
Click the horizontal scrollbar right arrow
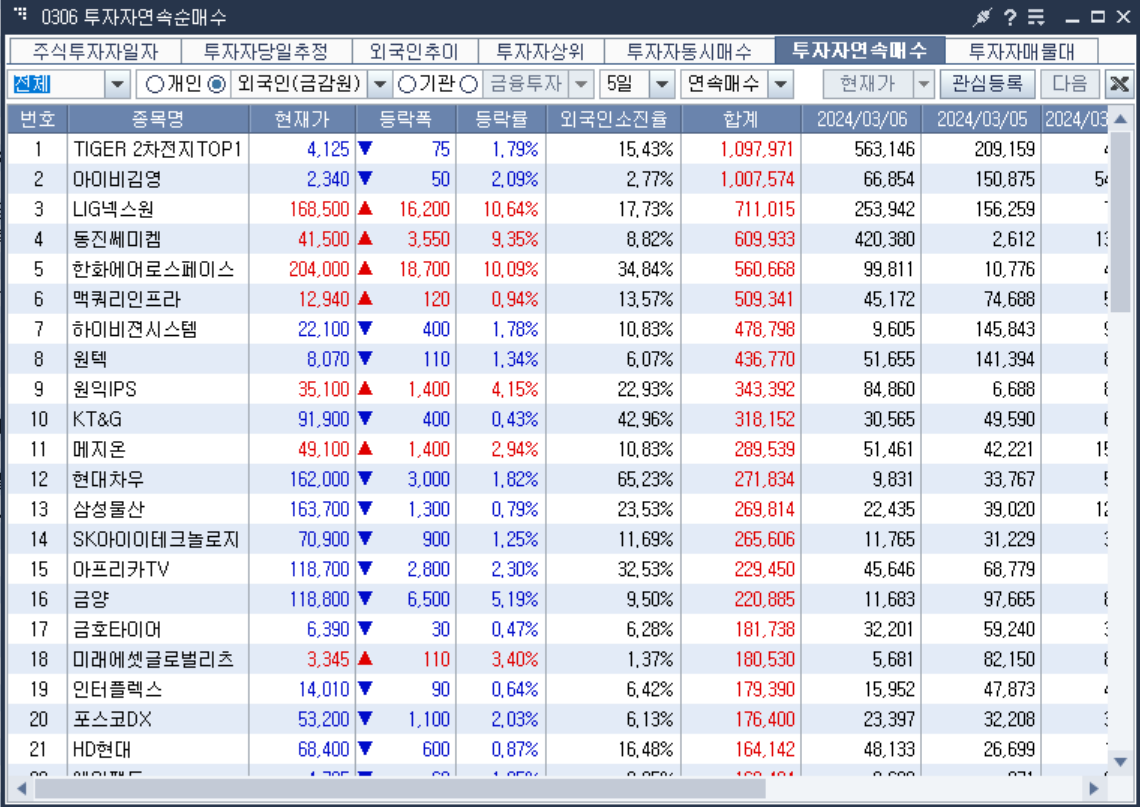click(x=1094, y=788)
